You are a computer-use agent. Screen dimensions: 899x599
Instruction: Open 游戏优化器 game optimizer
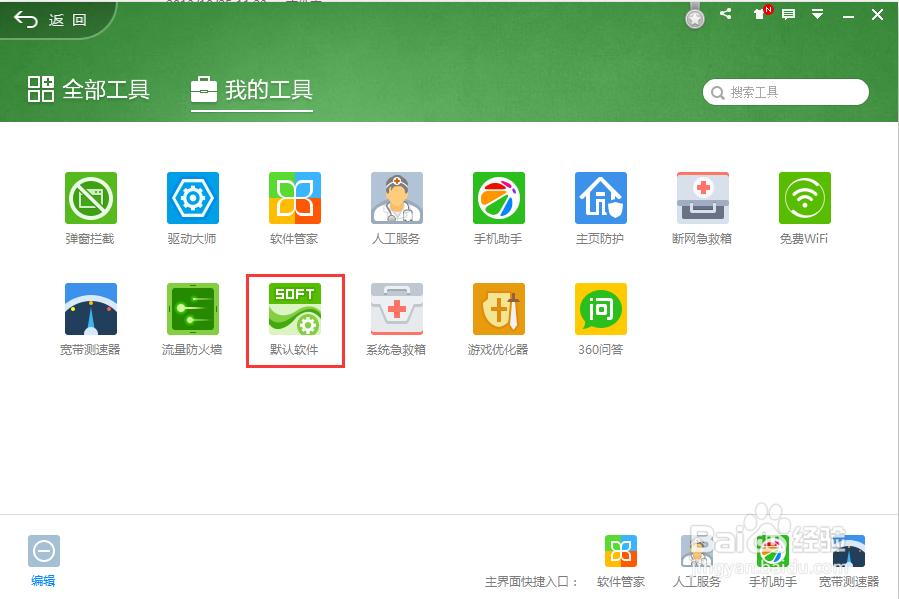click(x=499, y=309)
